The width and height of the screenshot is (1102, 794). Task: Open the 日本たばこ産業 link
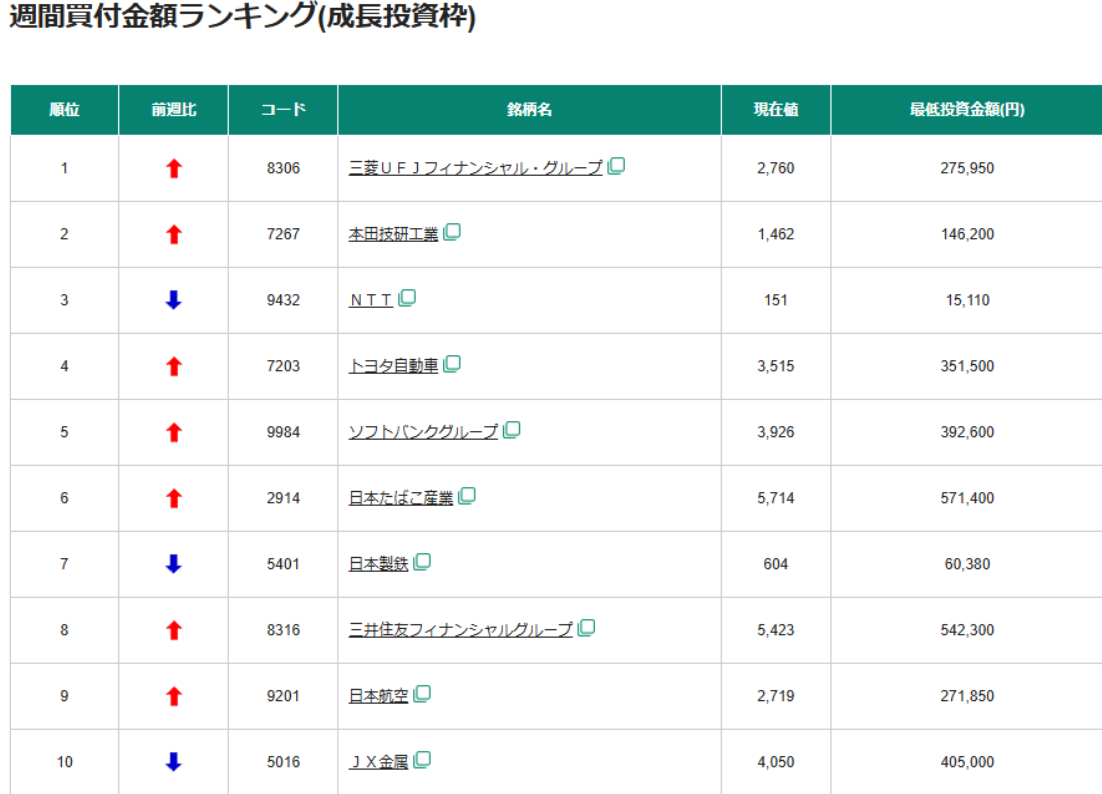tap(400, 498)
